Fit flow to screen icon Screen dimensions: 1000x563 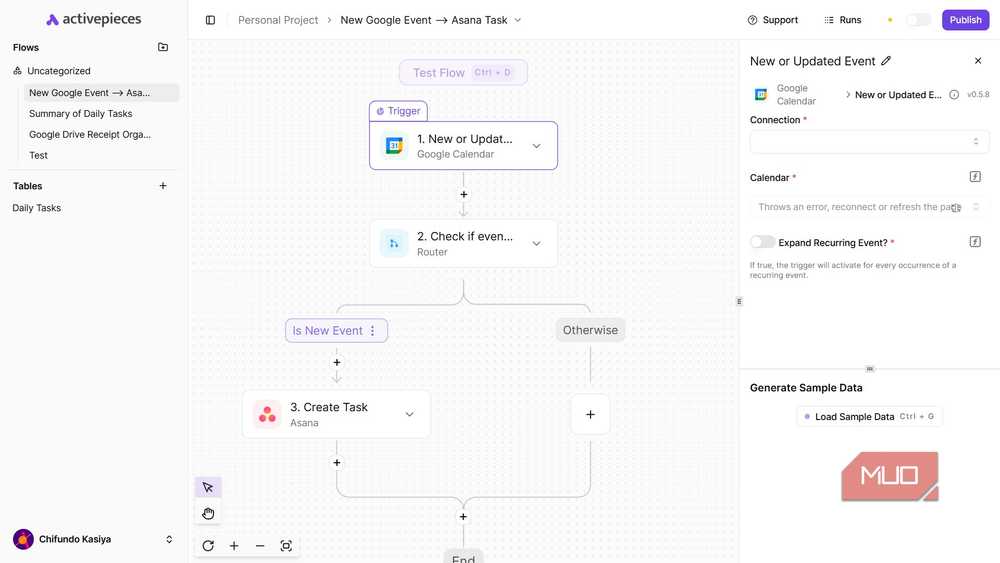pos(286,546)
